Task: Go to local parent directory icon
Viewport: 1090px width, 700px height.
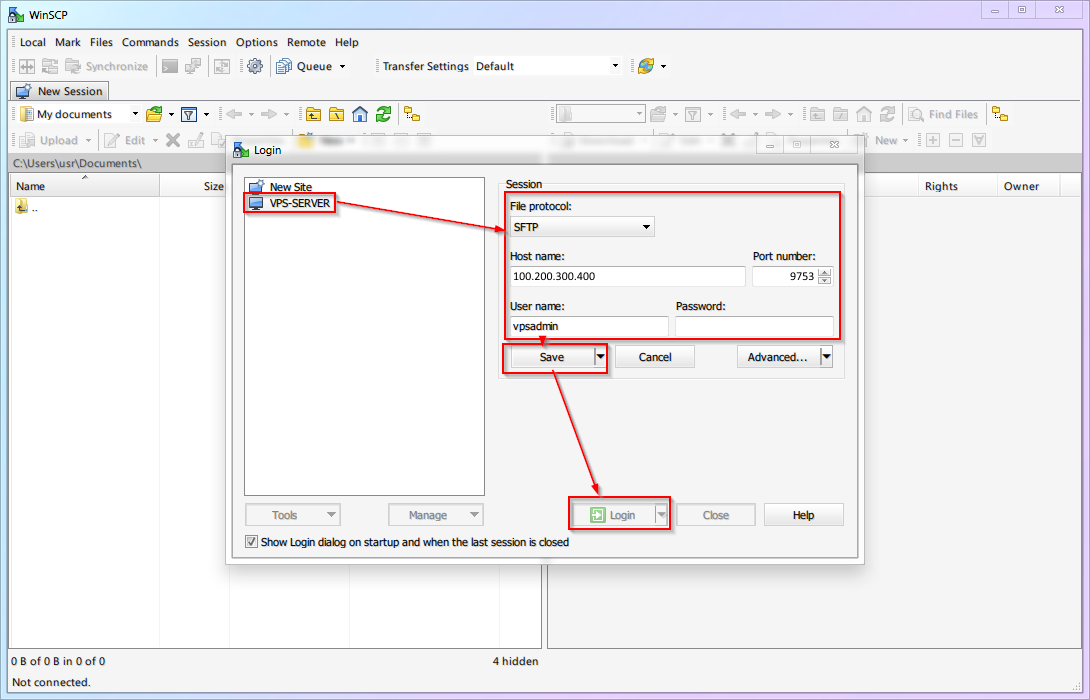Action: [x=314, y=114]
